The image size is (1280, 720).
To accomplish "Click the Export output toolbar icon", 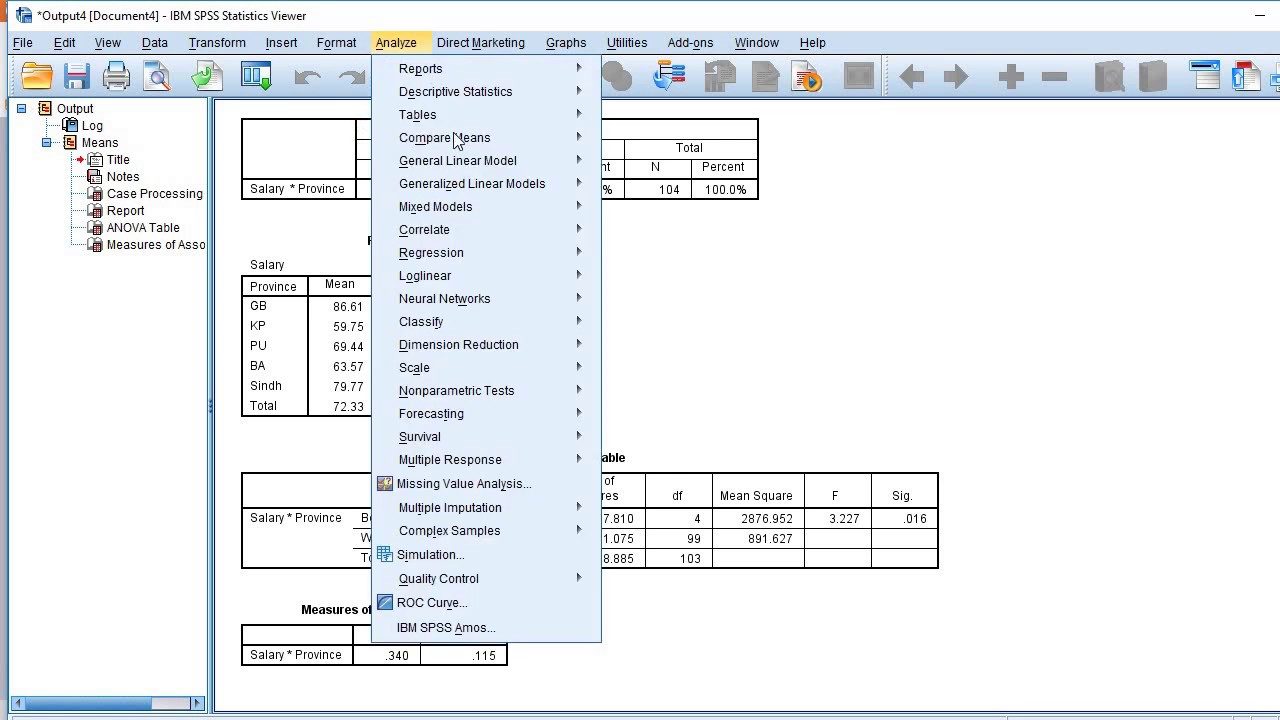I will point(207,76).
